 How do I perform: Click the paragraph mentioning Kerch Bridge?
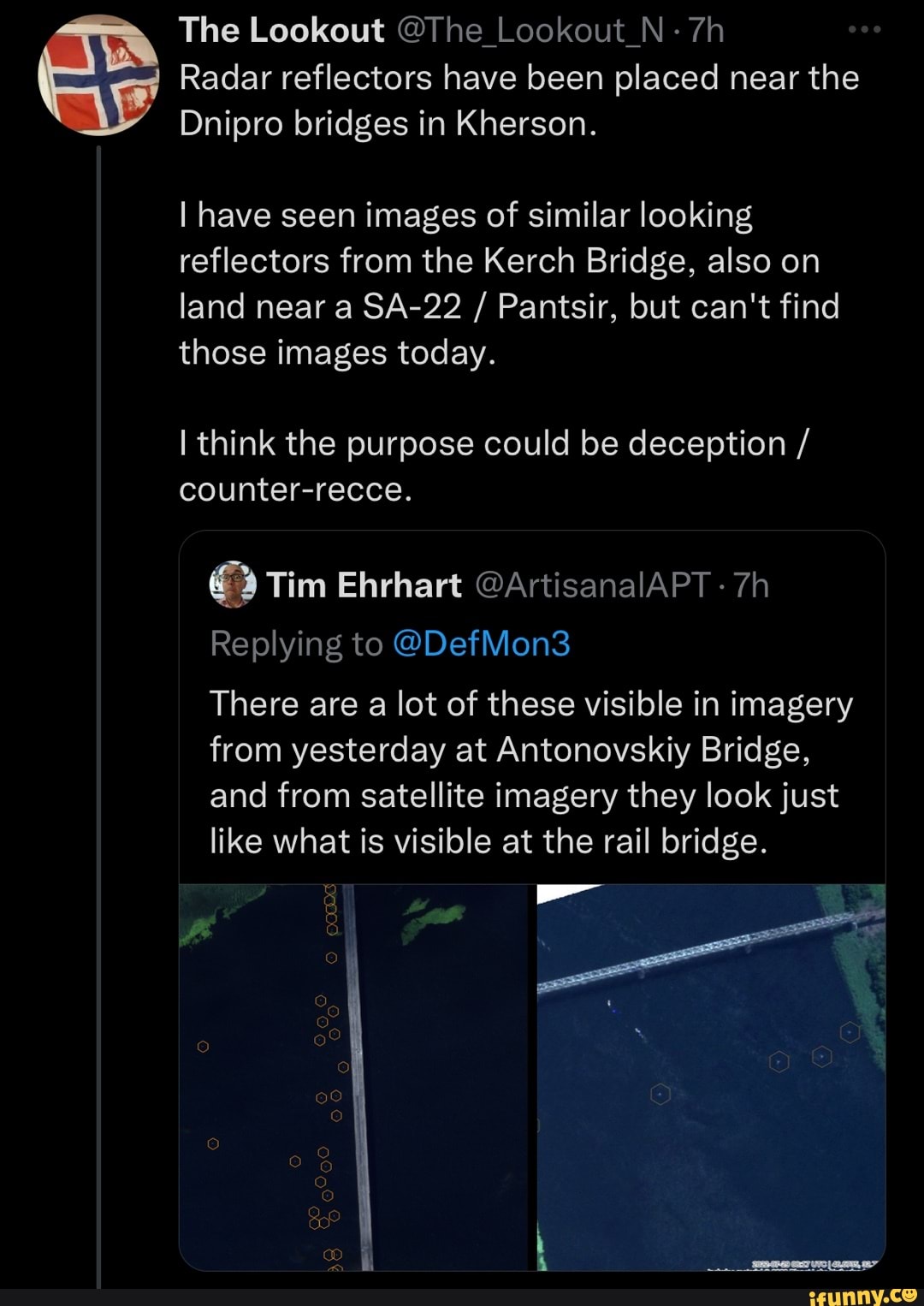509,283
